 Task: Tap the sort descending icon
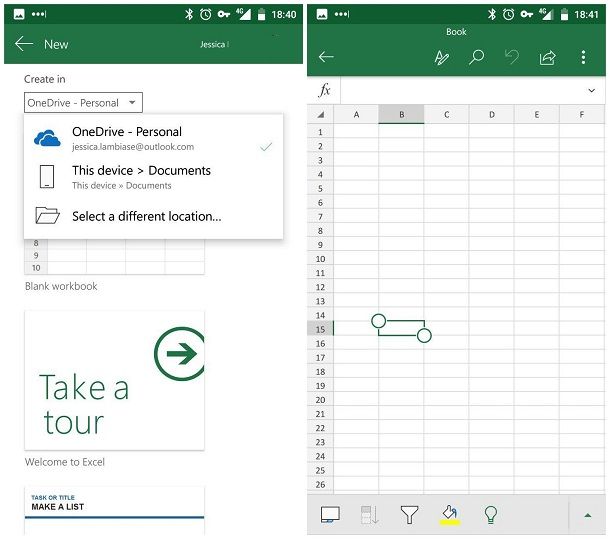tap(370, 515)
